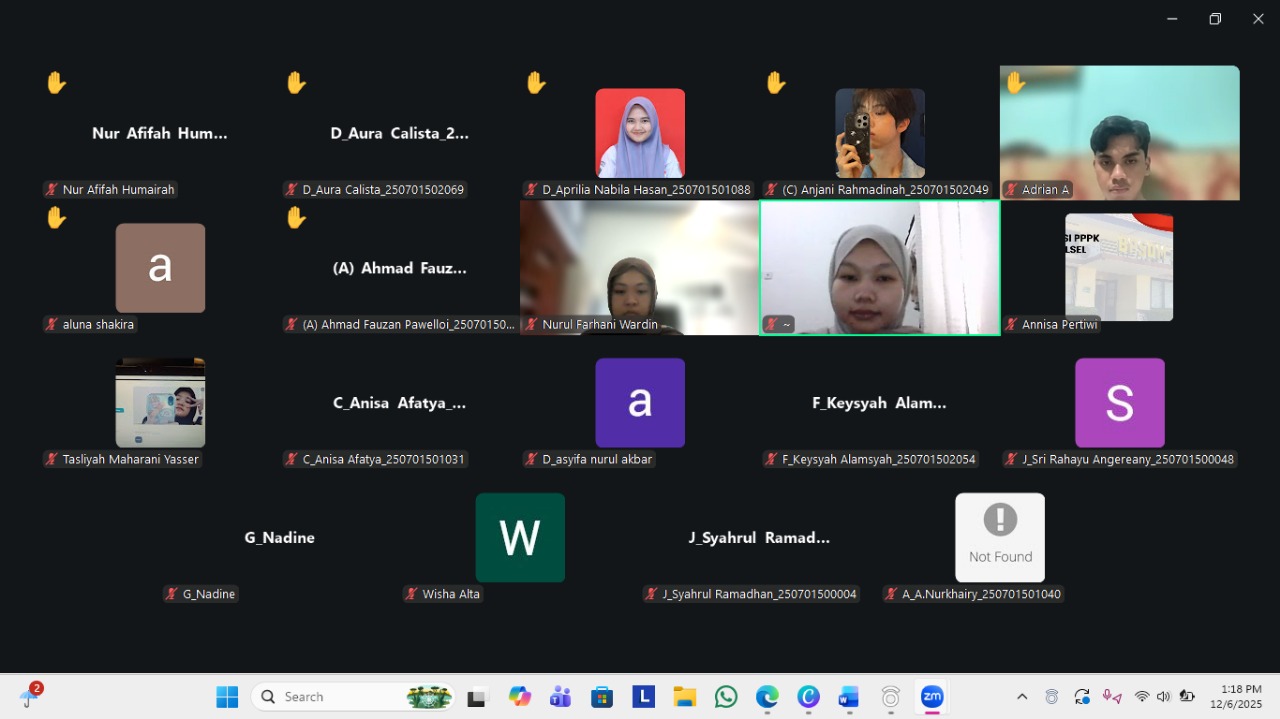Viewport: 1280px width, 719px height.
Task: Launch Microsoft Teams from the taskbar
Action: [560, 697]
